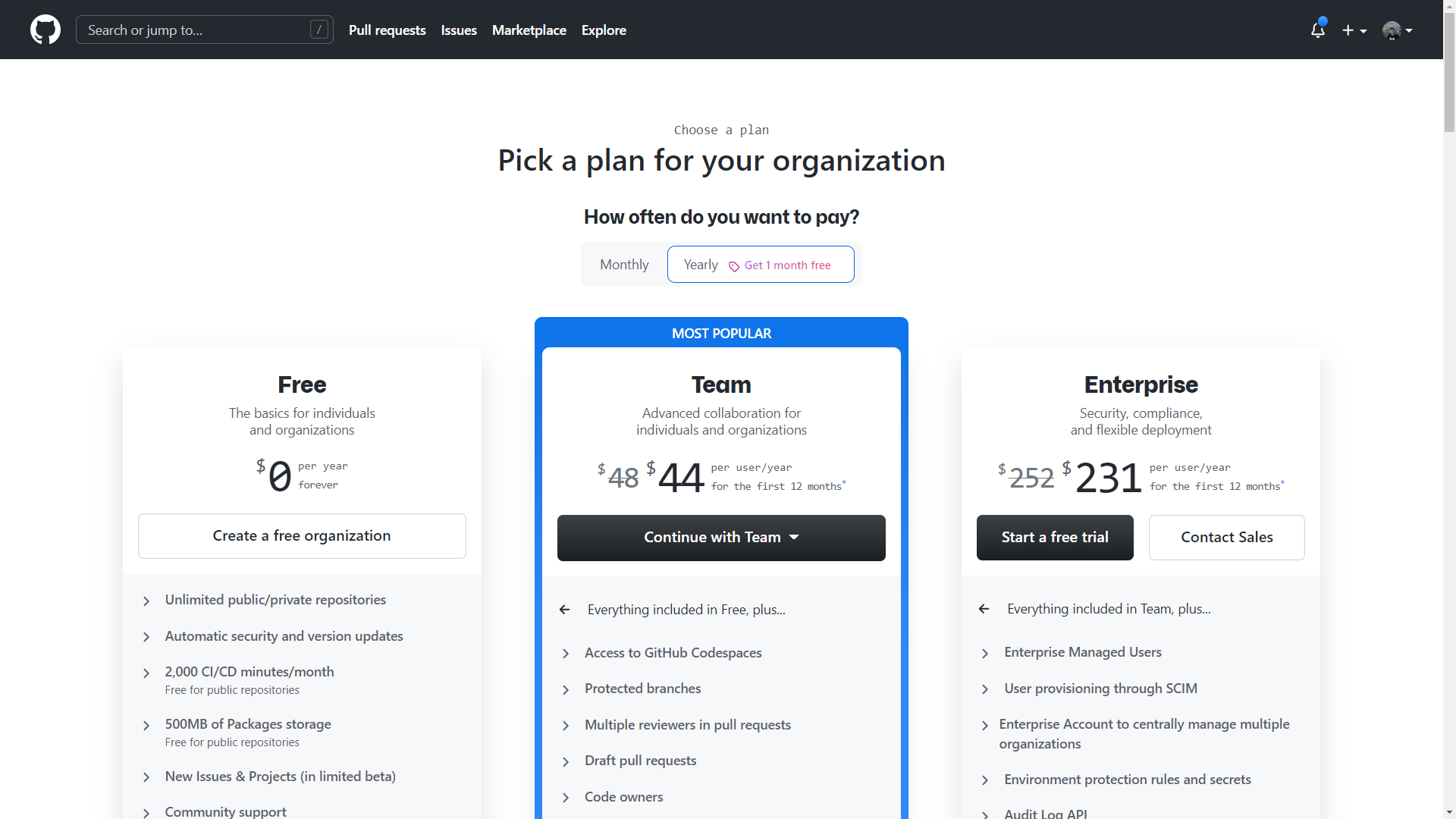Click Create a free organization button
Screen dimensions: 1456x819
pos(302,536)
